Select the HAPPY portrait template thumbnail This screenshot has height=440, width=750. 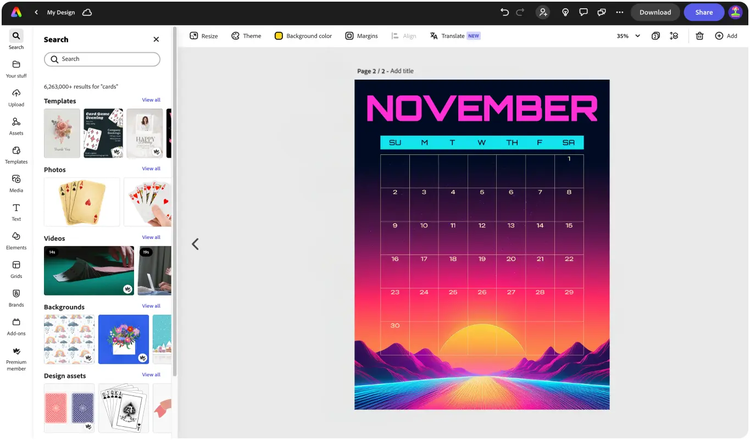tap(145, 133)
